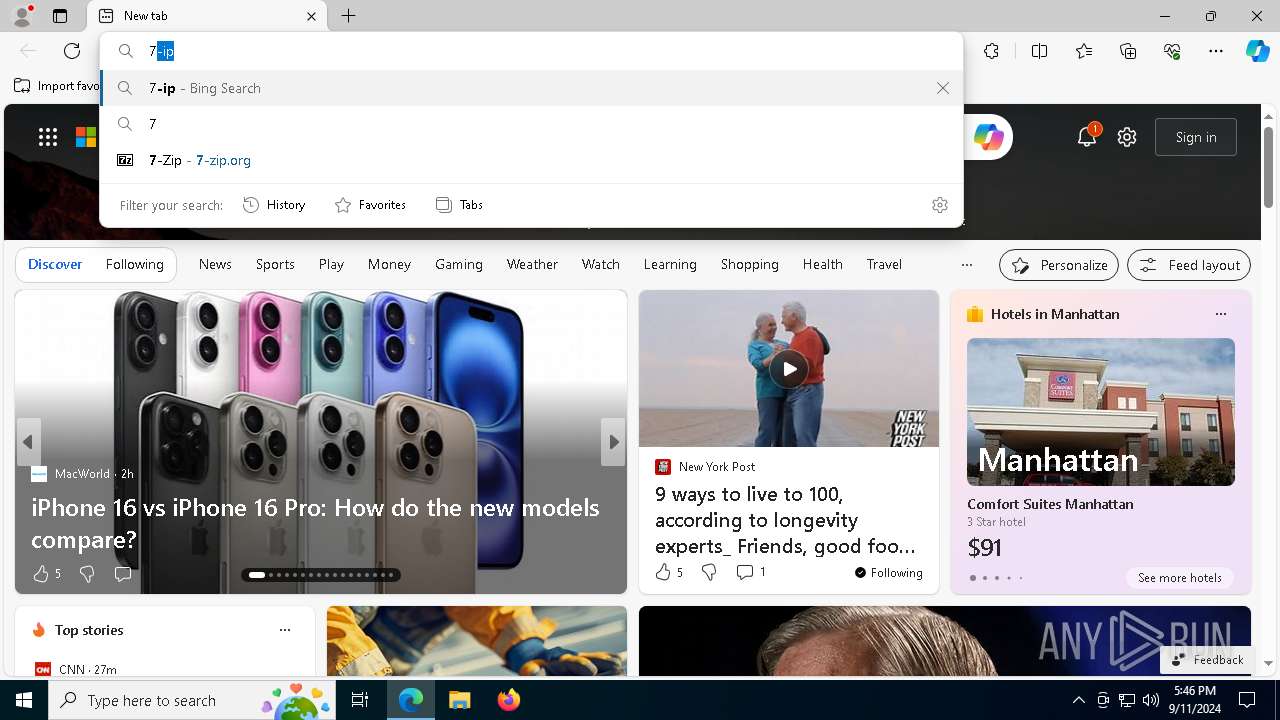Select the 7-ip Bing Search suggestion
This screenshot has width=1280, height=720.
pyautogui.click(x=531, y=88)
